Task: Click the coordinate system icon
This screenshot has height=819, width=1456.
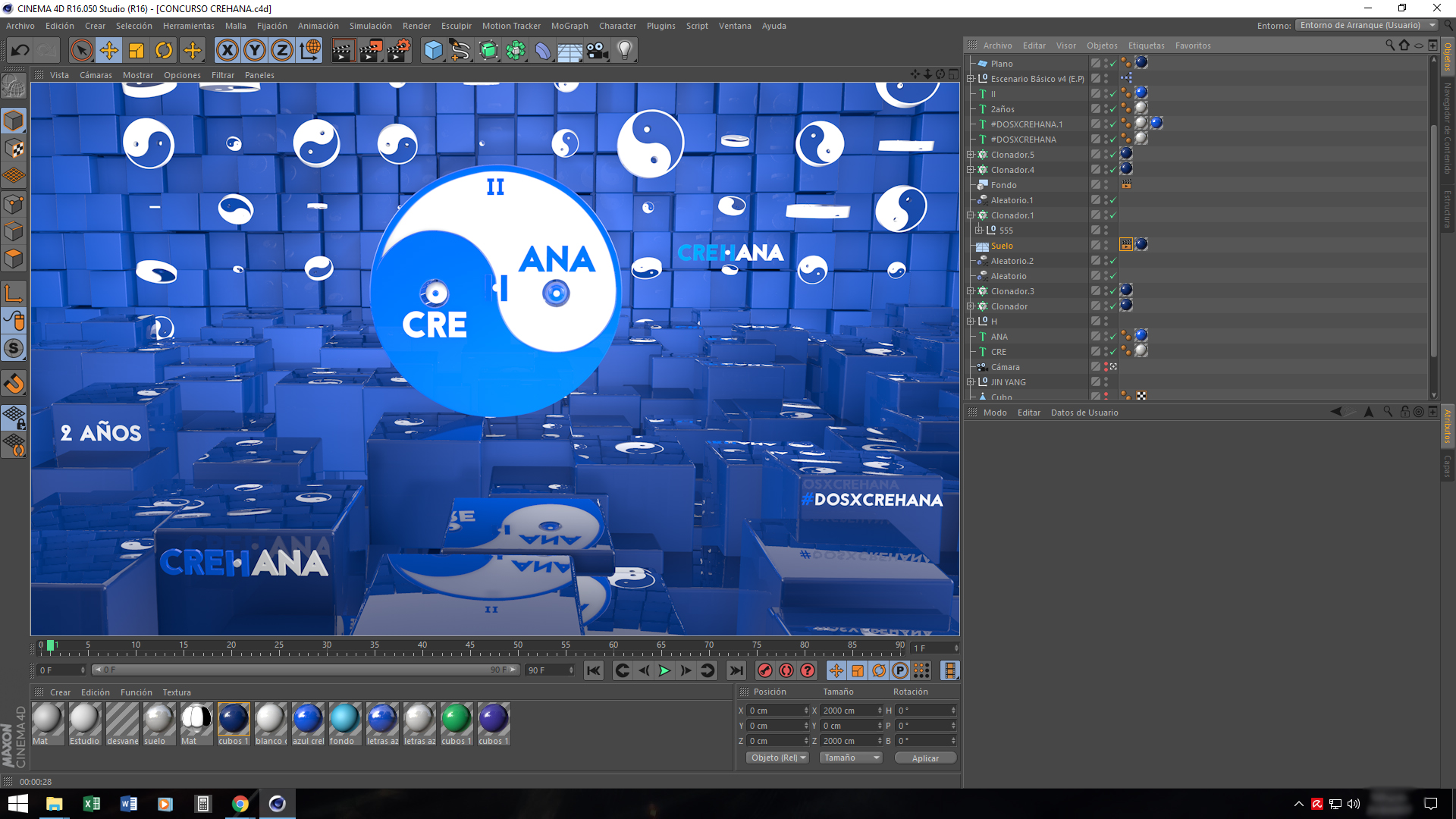Action: [310, 51]
